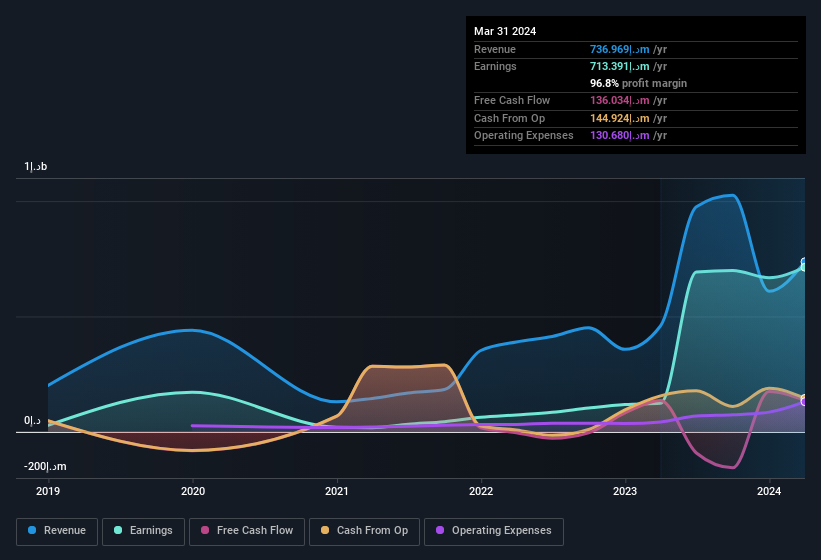The image size is (821, 560).
Task: Click the Operating Expenses end data point marker
Action: [804, 402]
